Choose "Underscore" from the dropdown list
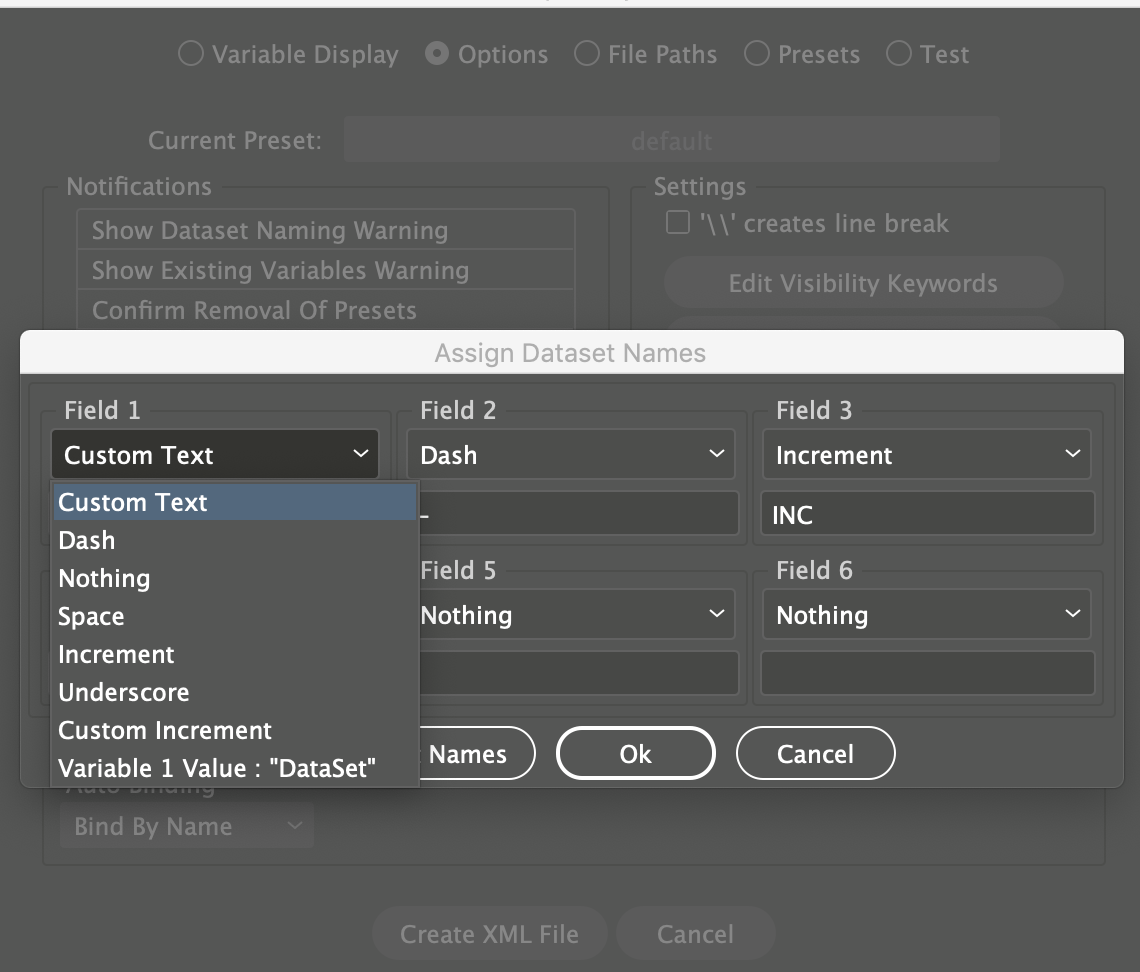Screen dimensions: 1140x972 pyautogui.click(x=124, y=692)
